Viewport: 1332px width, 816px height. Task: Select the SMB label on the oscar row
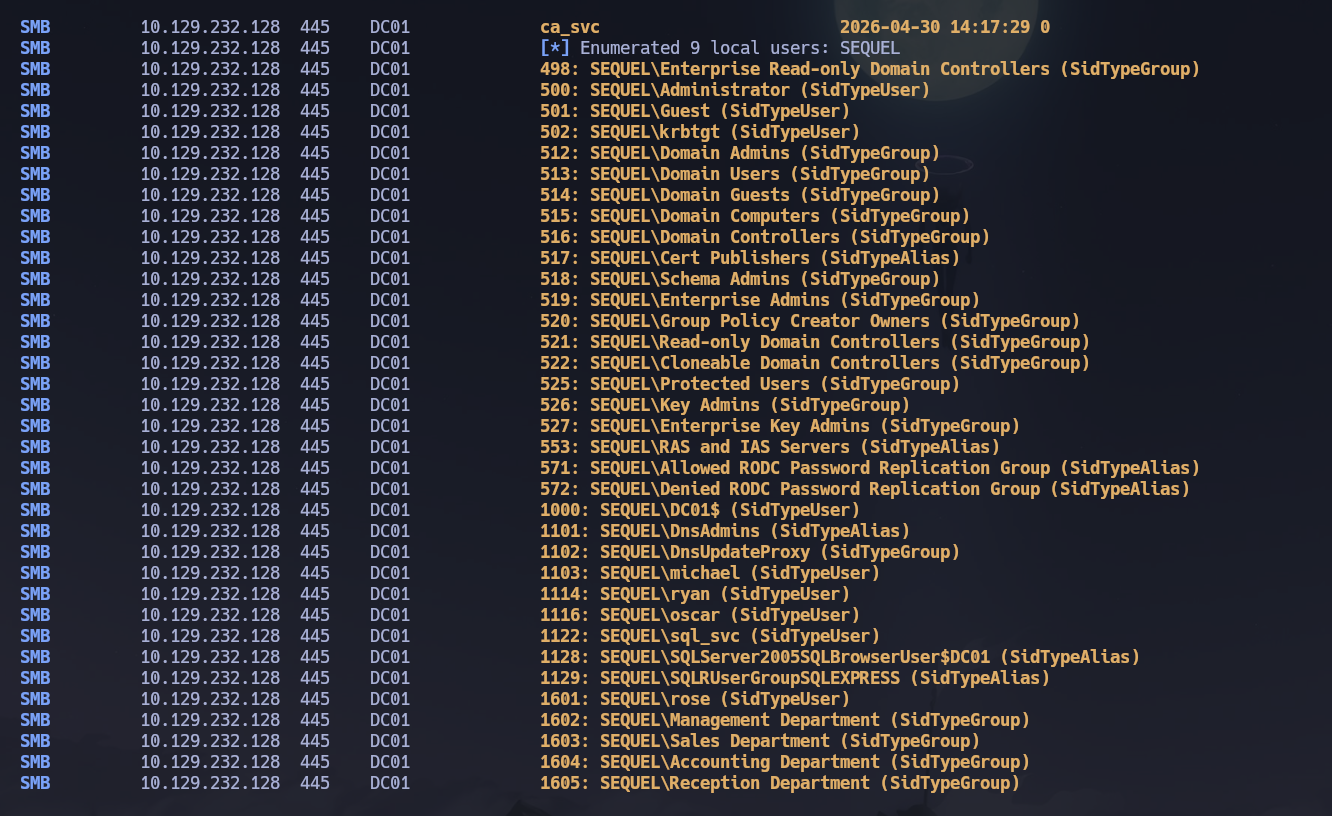click(x=35, y=615)
